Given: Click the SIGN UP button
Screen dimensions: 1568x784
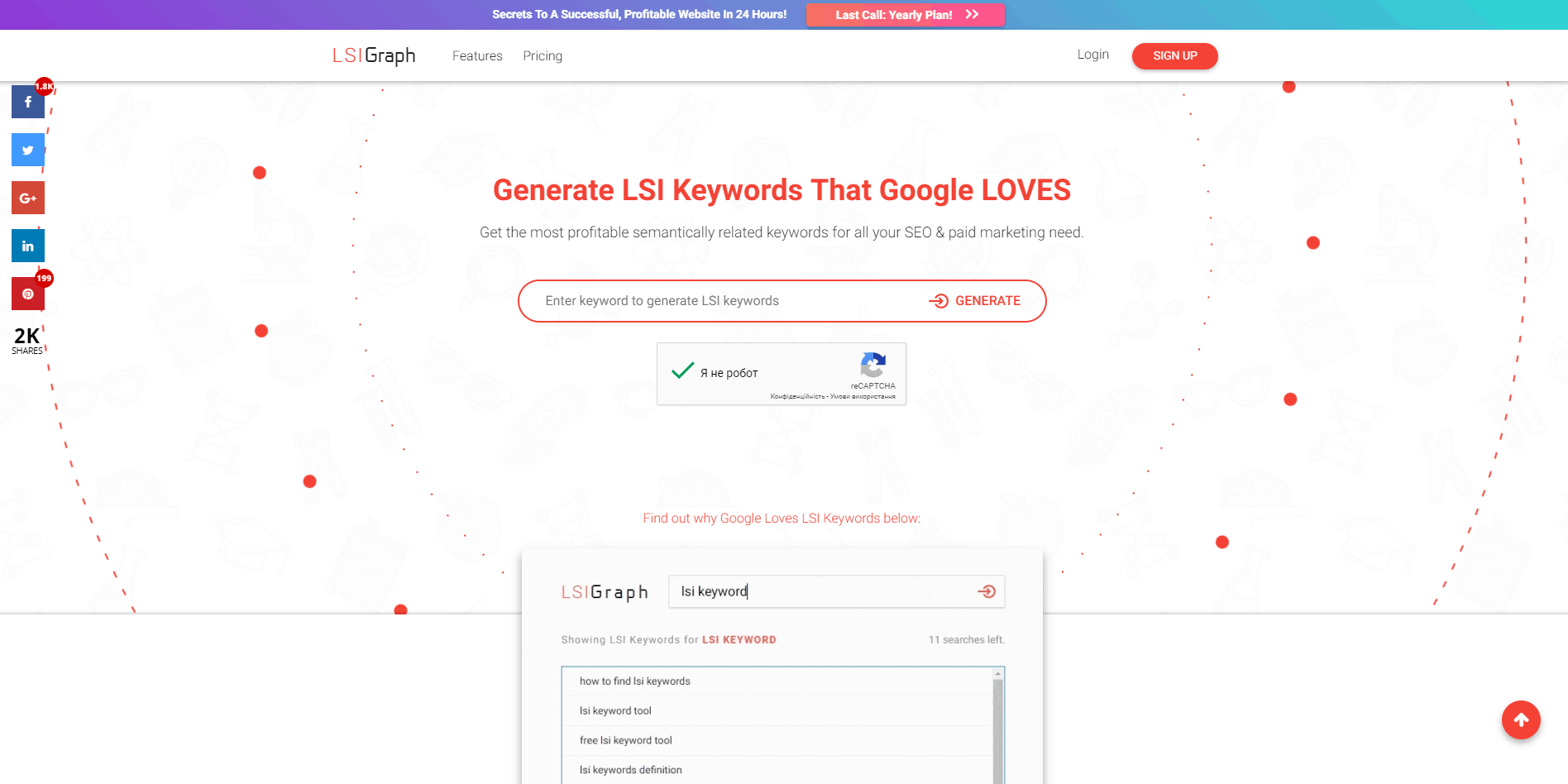Looking at the screenshot, I should [1174, 55].
